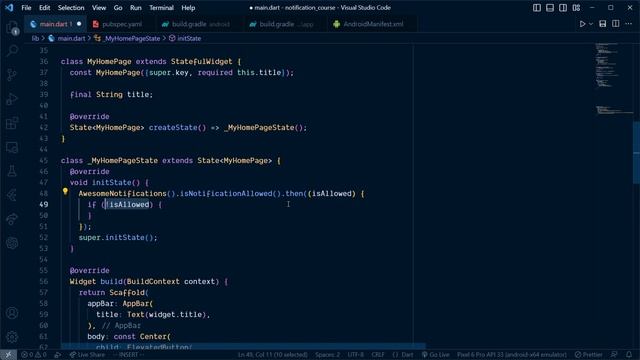The height and width of the screenshot is (360, 640).
Task: Open the Go menu
Action: click(118, 8)
